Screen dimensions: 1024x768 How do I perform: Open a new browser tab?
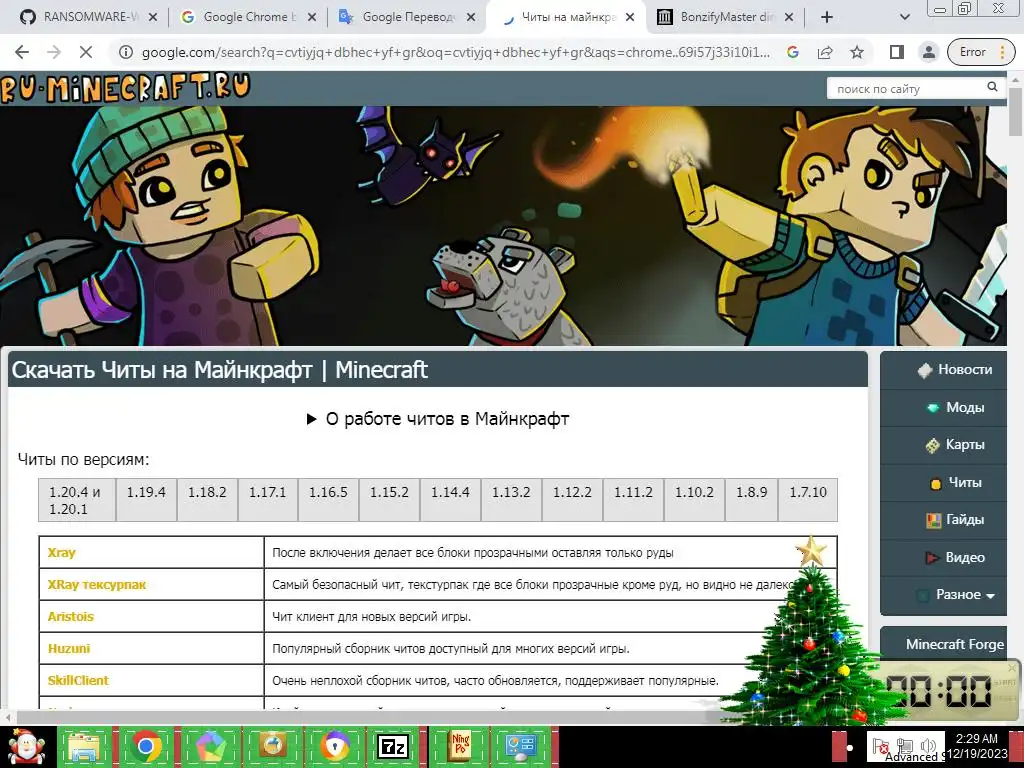tap(827, 17)
